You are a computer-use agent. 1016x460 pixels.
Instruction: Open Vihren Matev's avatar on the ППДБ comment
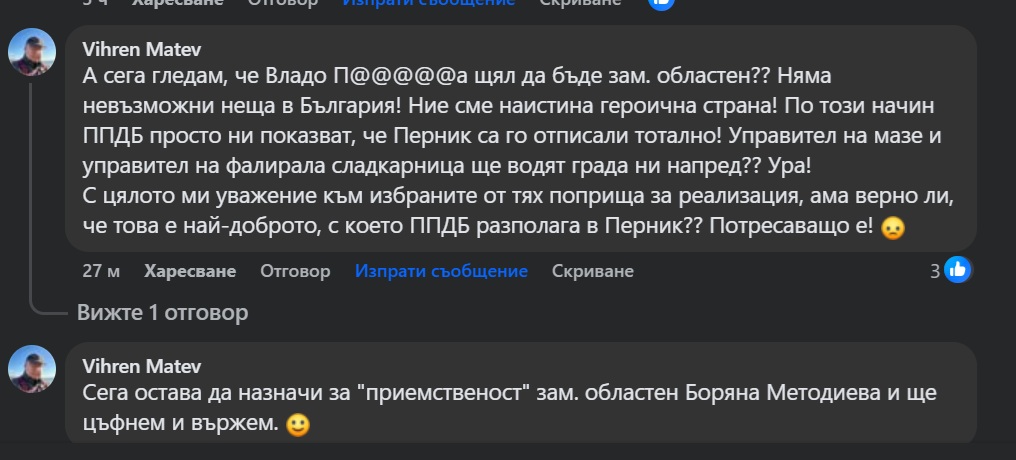tap(32, 51)
